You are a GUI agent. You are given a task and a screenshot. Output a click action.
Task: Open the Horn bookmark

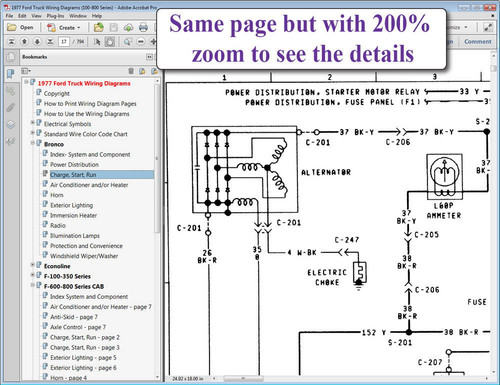tap(57, 195)
